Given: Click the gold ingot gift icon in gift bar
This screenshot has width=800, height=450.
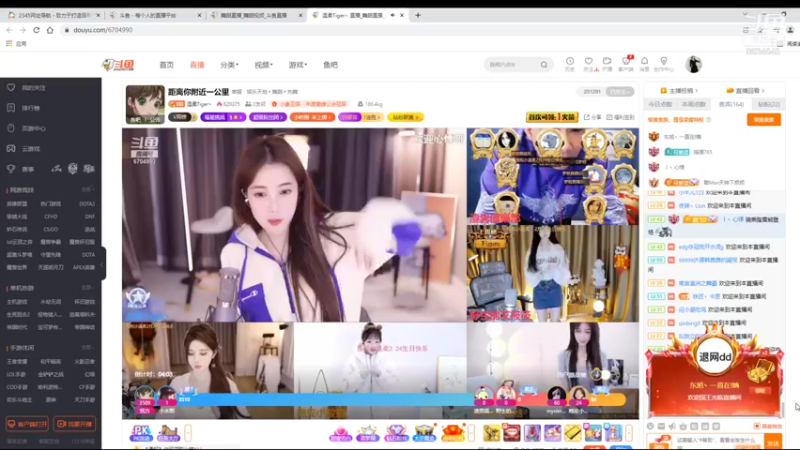Looking at the screenshot, I should (572, 433).
